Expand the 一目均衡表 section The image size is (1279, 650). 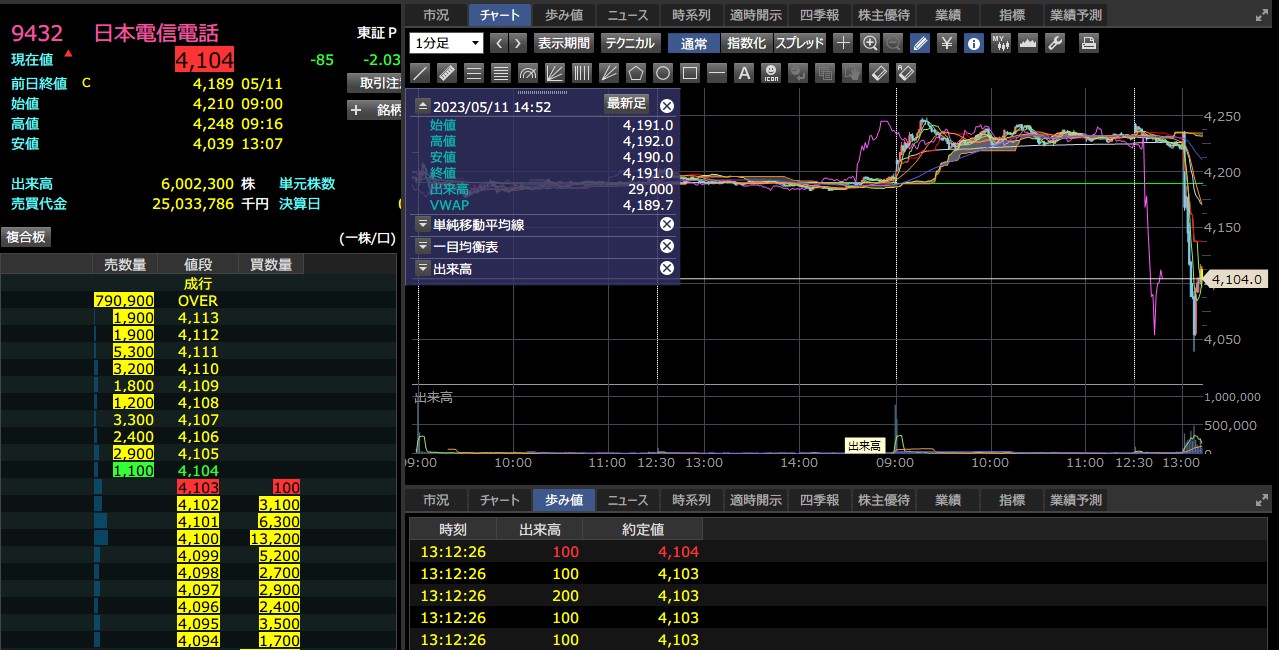423,247
